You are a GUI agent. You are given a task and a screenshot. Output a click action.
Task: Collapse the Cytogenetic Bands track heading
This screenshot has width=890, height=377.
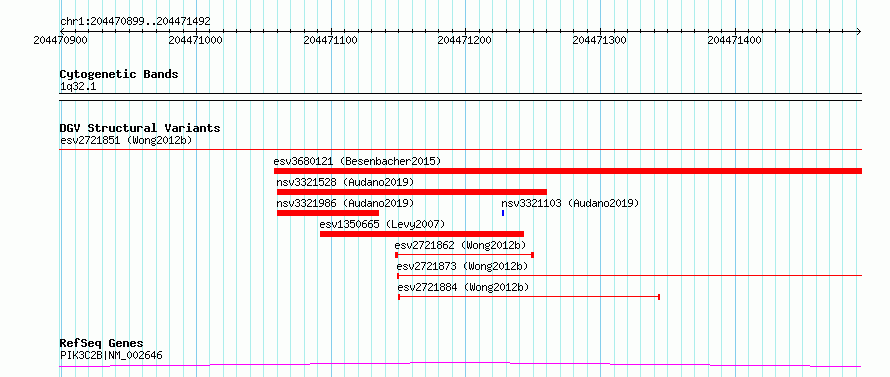[119, 74]
